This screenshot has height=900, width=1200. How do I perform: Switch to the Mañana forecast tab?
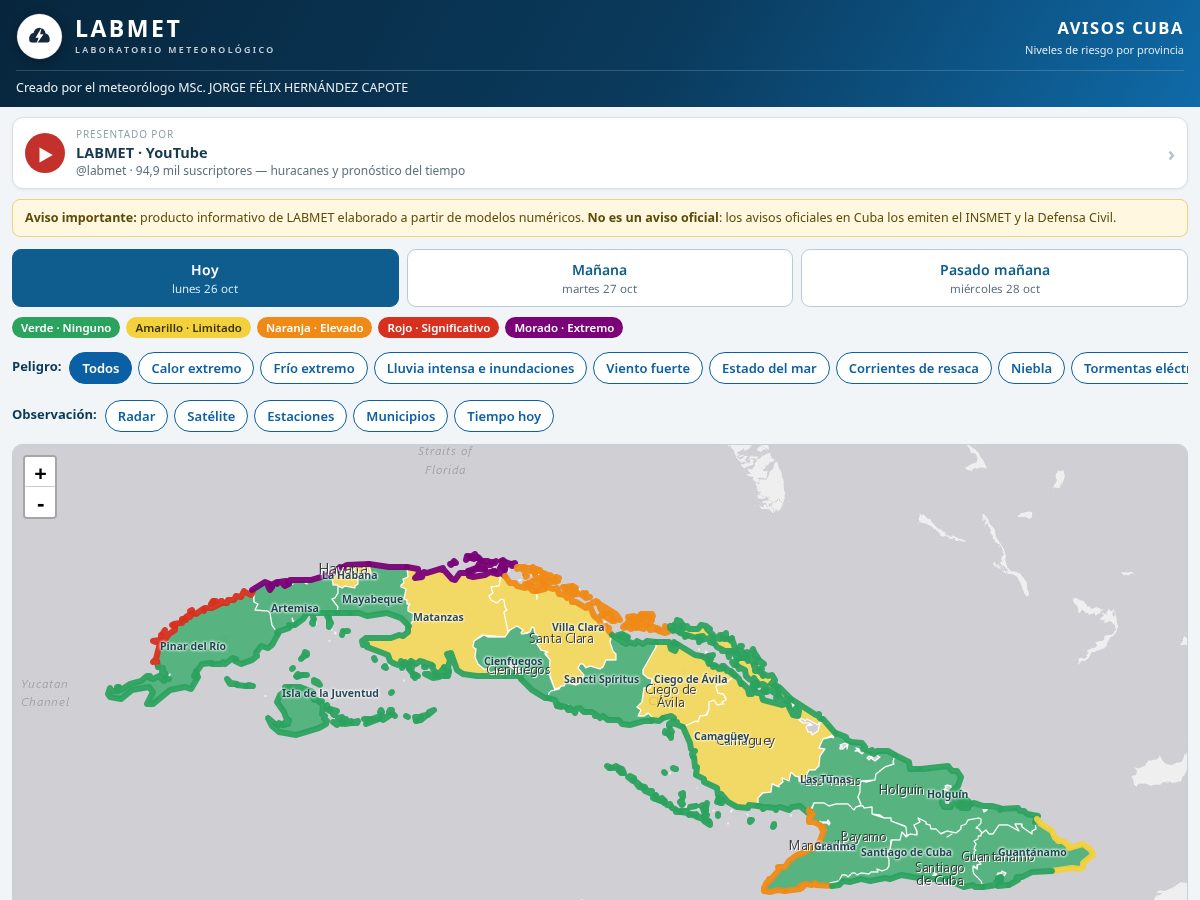click(600, 278)
